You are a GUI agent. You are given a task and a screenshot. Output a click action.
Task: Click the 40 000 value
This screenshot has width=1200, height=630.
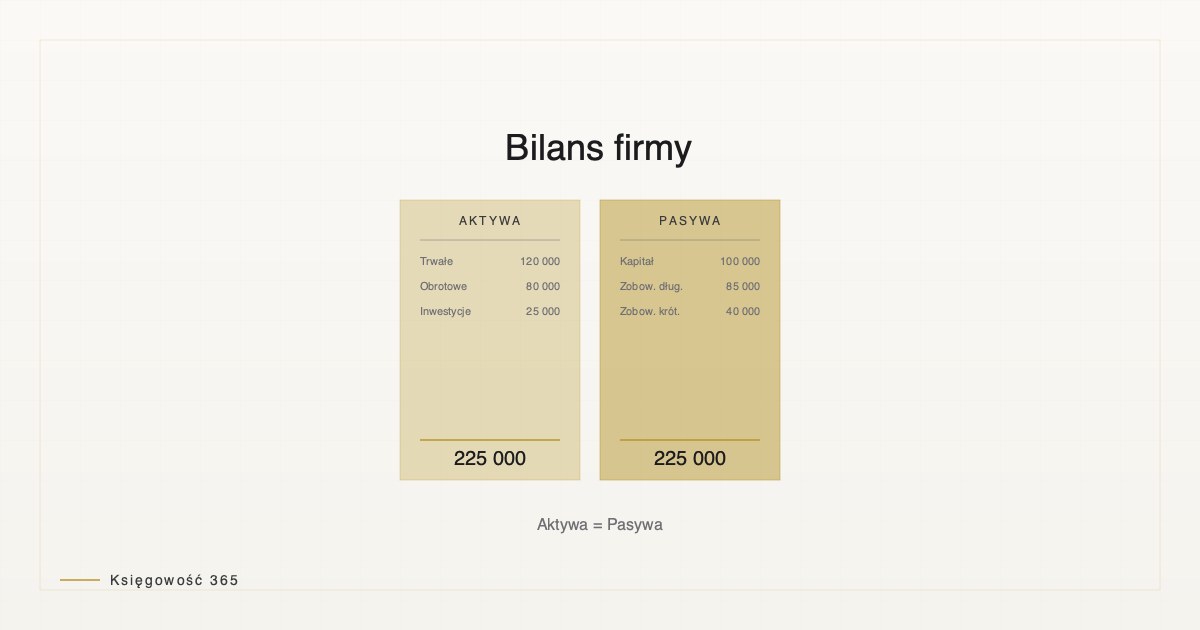coord(743,312)
